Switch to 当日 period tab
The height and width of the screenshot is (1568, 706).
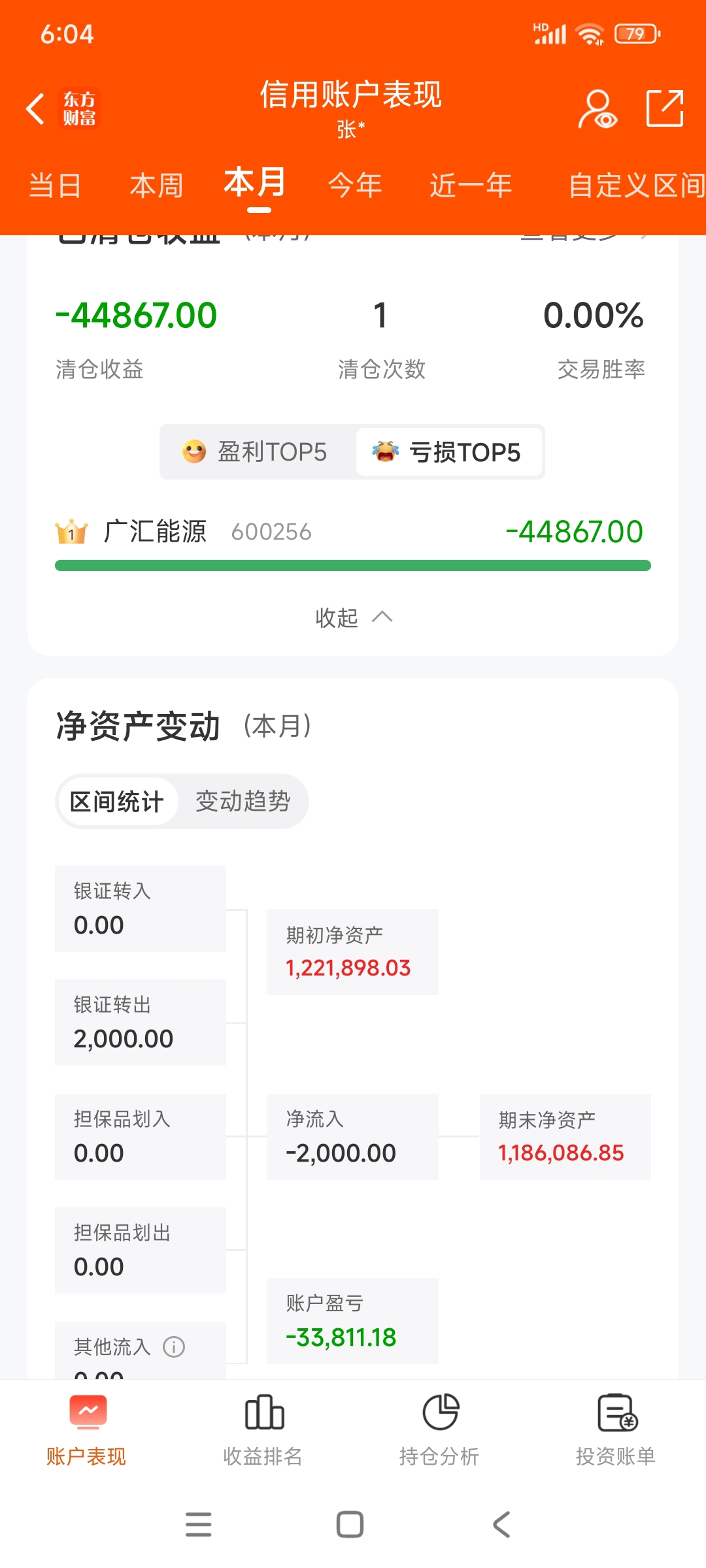pyautogui.click(x=56, y=186)
